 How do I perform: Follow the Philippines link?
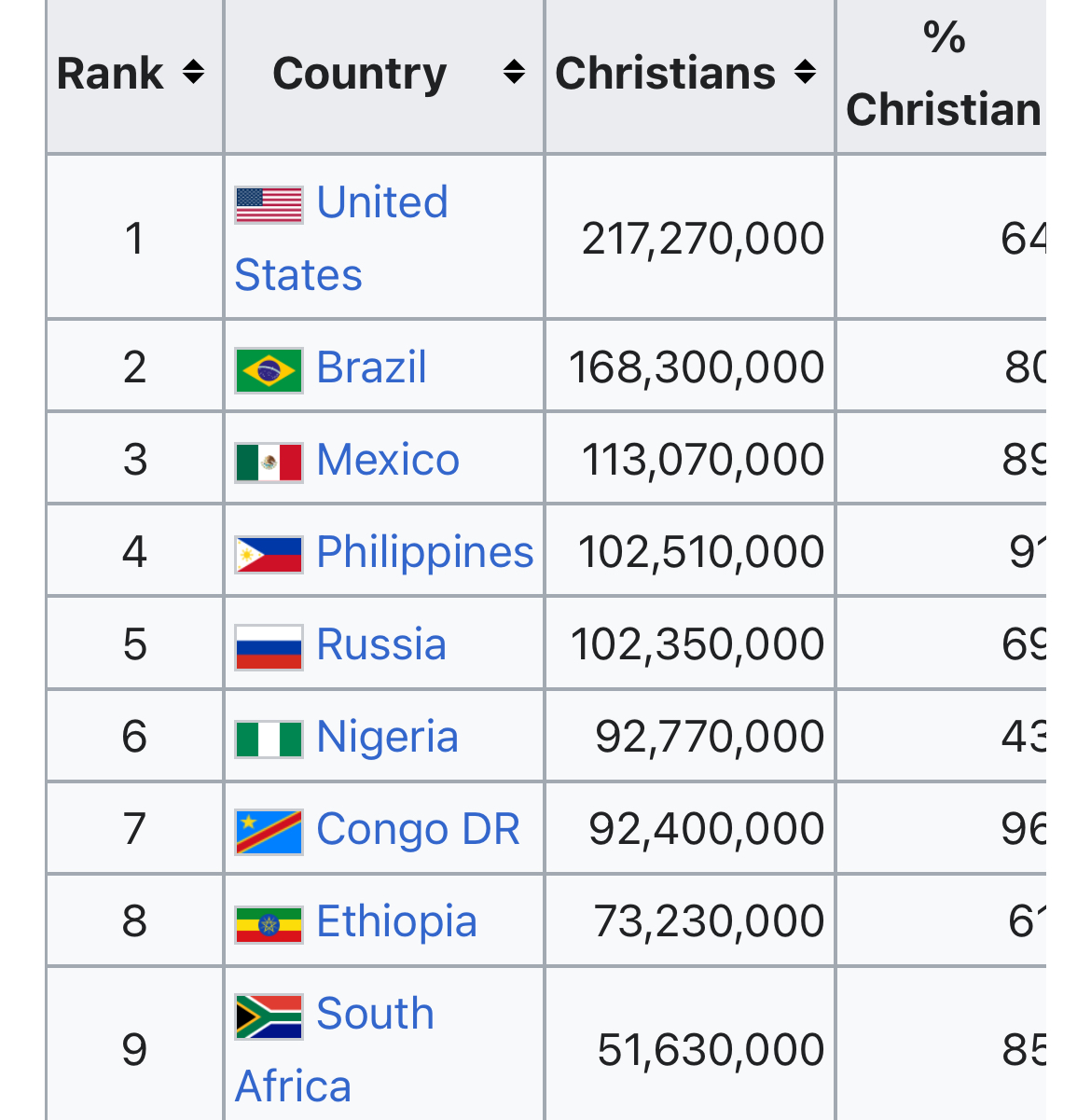tap(424, 552)
